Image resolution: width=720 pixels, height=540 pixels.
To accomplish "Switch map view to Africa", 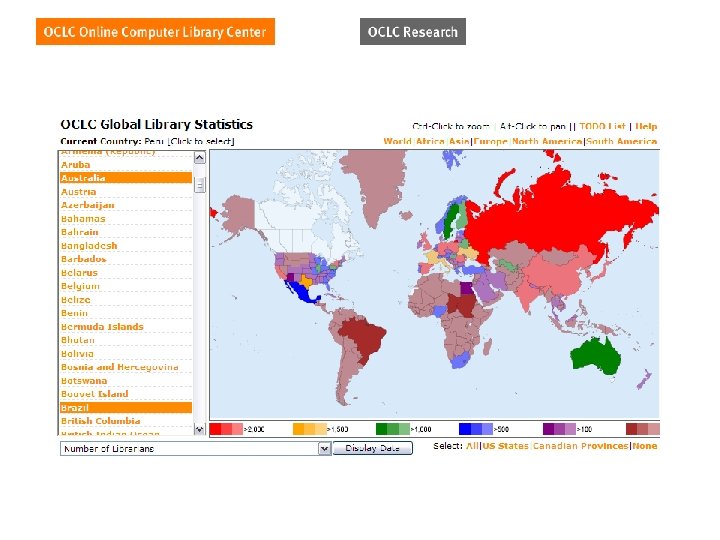I will point(430,141).
